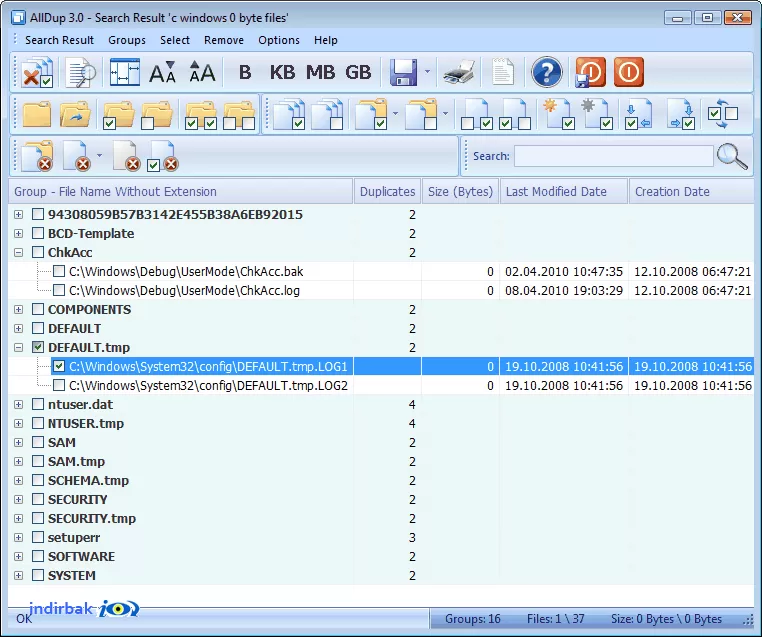Click the search magnifying glass icon
This screenshot has height=637, width=762.
(732, 156)
